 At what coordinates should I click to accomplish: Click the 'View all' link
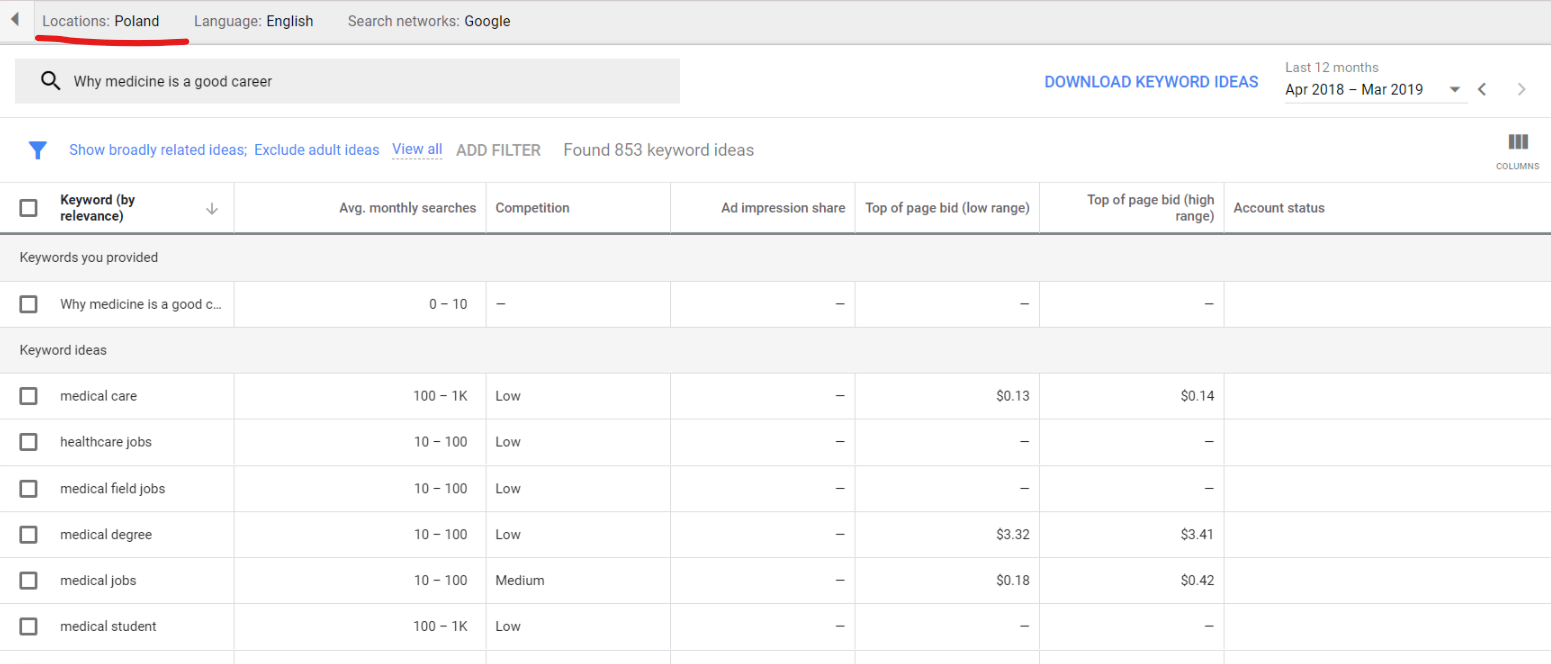pos(417,149)
